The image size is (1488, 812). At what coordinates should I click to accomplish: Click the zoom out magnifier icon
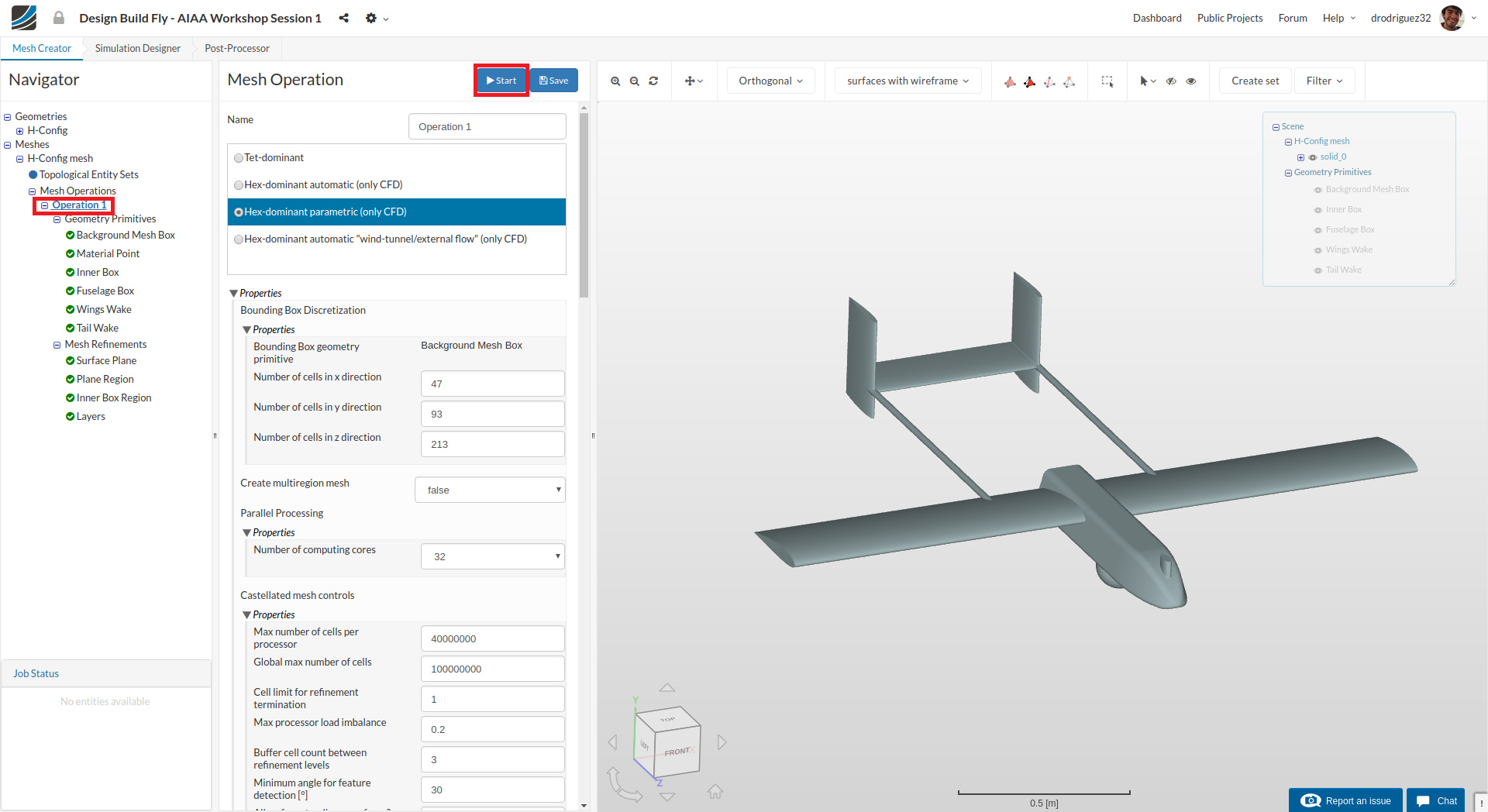pos(635,81)
